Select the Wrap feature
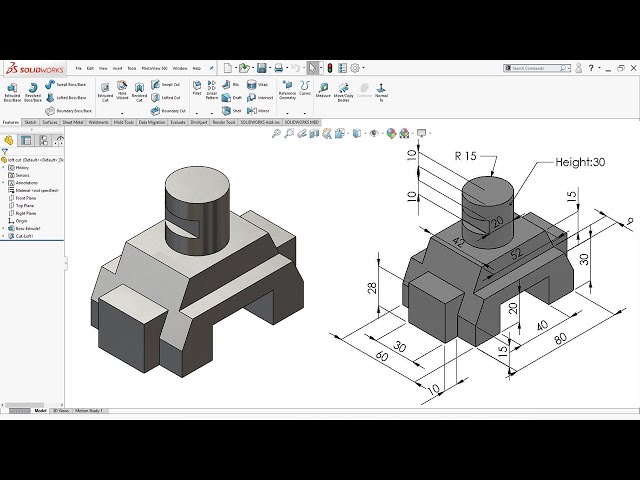This screenshot has height=480, width=640. pos(257,84)
